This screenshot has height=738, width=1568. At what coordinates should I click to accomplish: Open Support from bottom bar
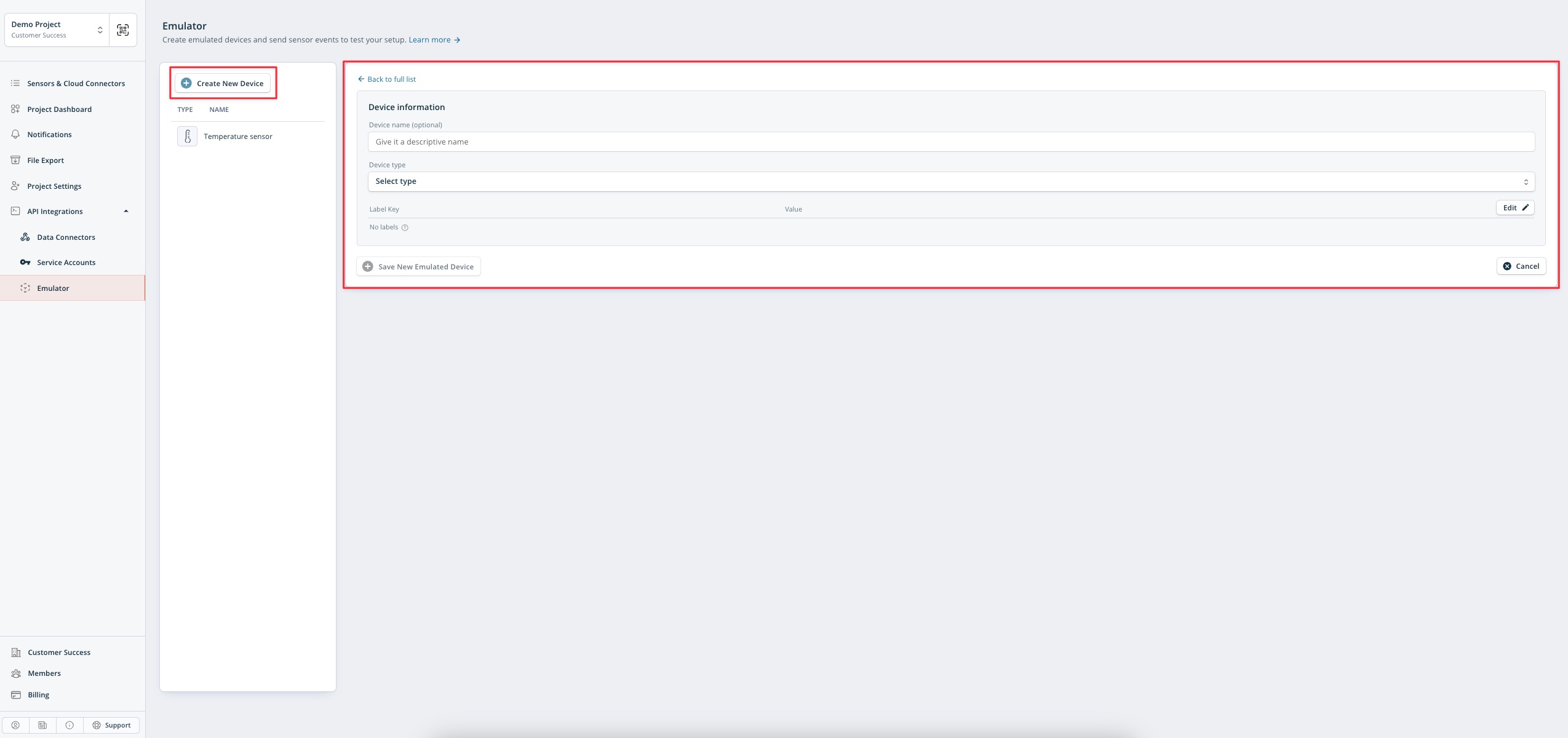coord(111,725)
